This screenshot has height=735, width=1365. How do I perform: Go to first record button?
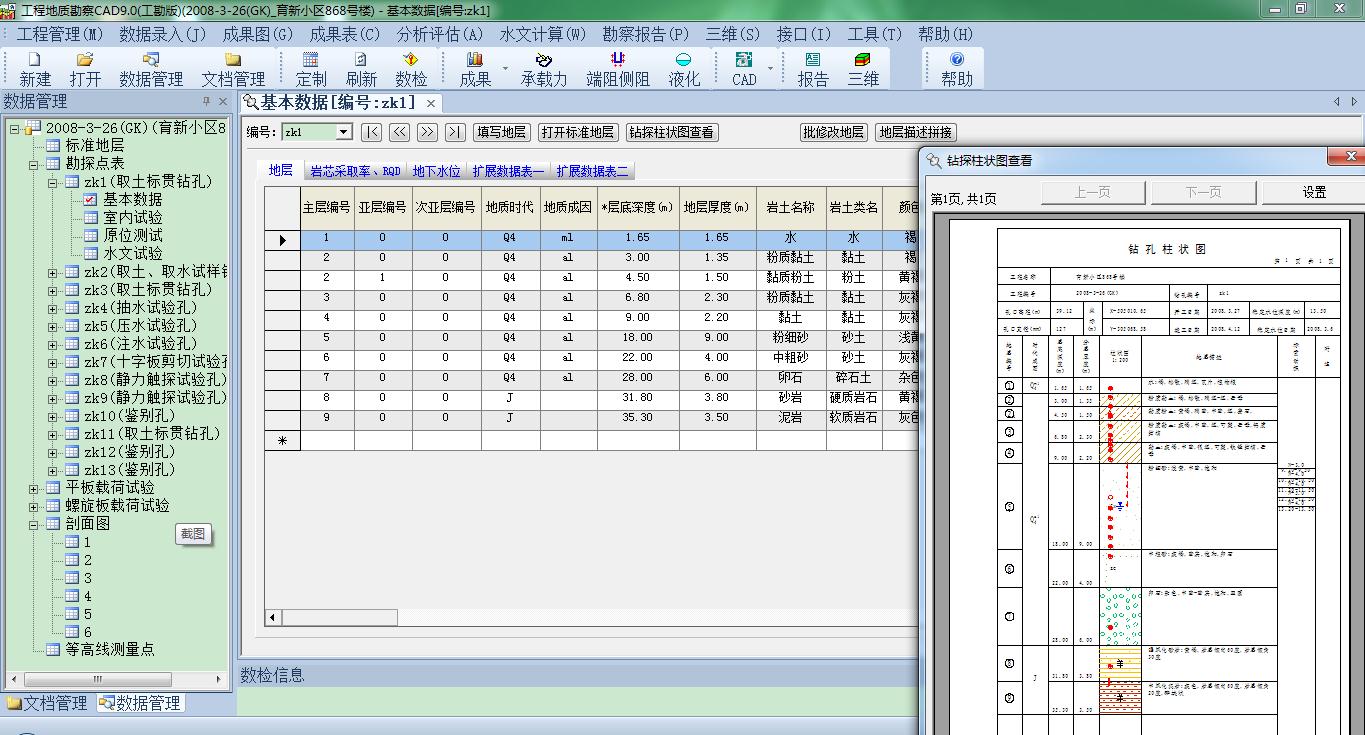372,132
